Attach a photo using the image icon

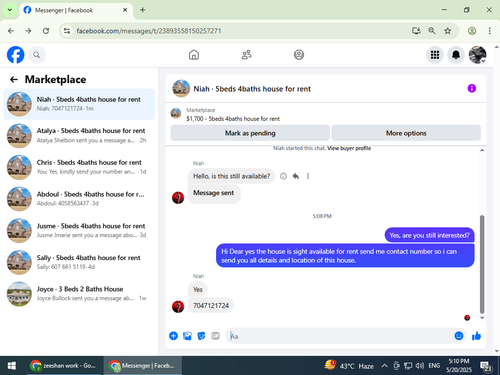[187, 336]
